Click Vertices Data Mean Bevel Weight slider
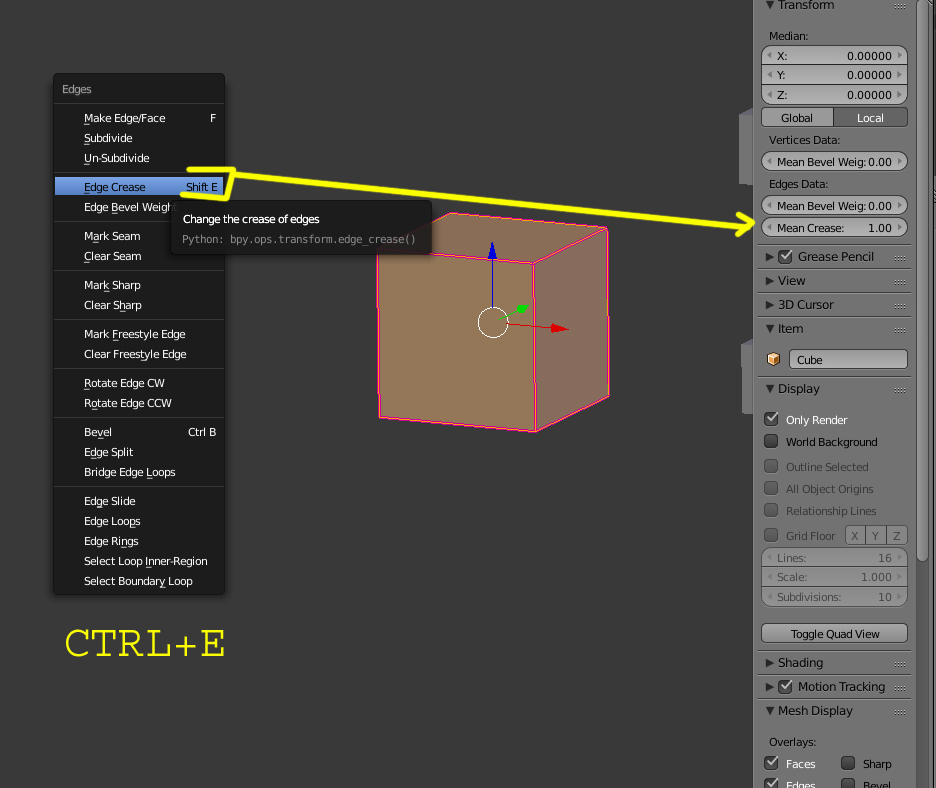Screen dimensions: 936x788 tap(835, 162)
